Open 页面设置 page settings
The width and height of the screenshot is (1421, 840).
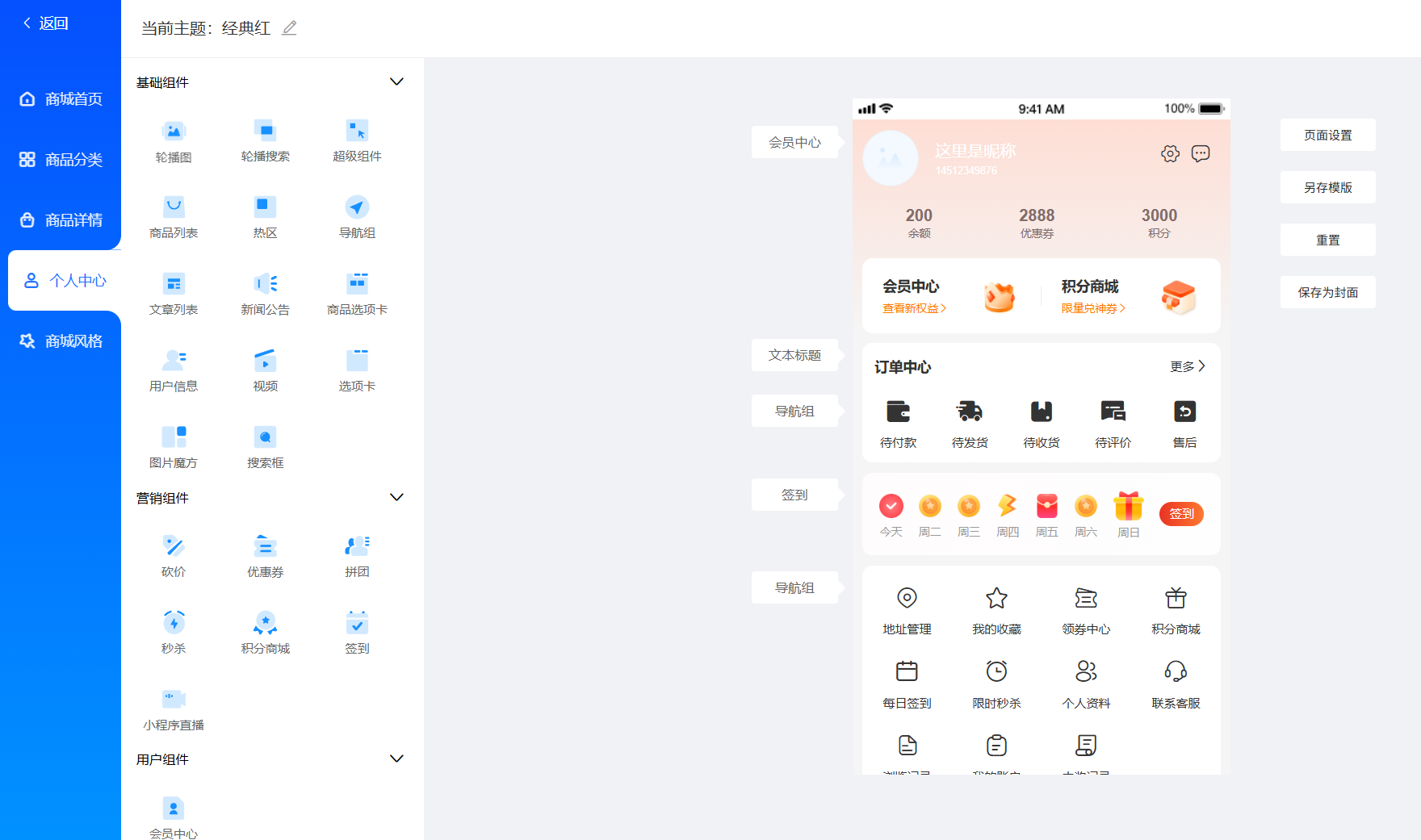1328,136
